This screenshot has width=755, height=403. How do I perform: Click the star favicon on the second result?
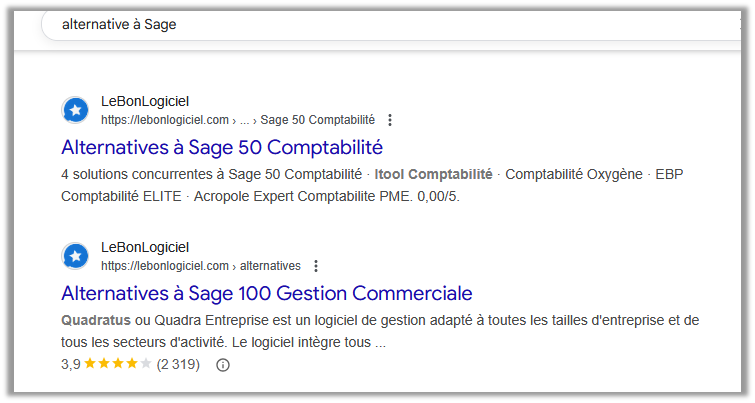(76, 256)
